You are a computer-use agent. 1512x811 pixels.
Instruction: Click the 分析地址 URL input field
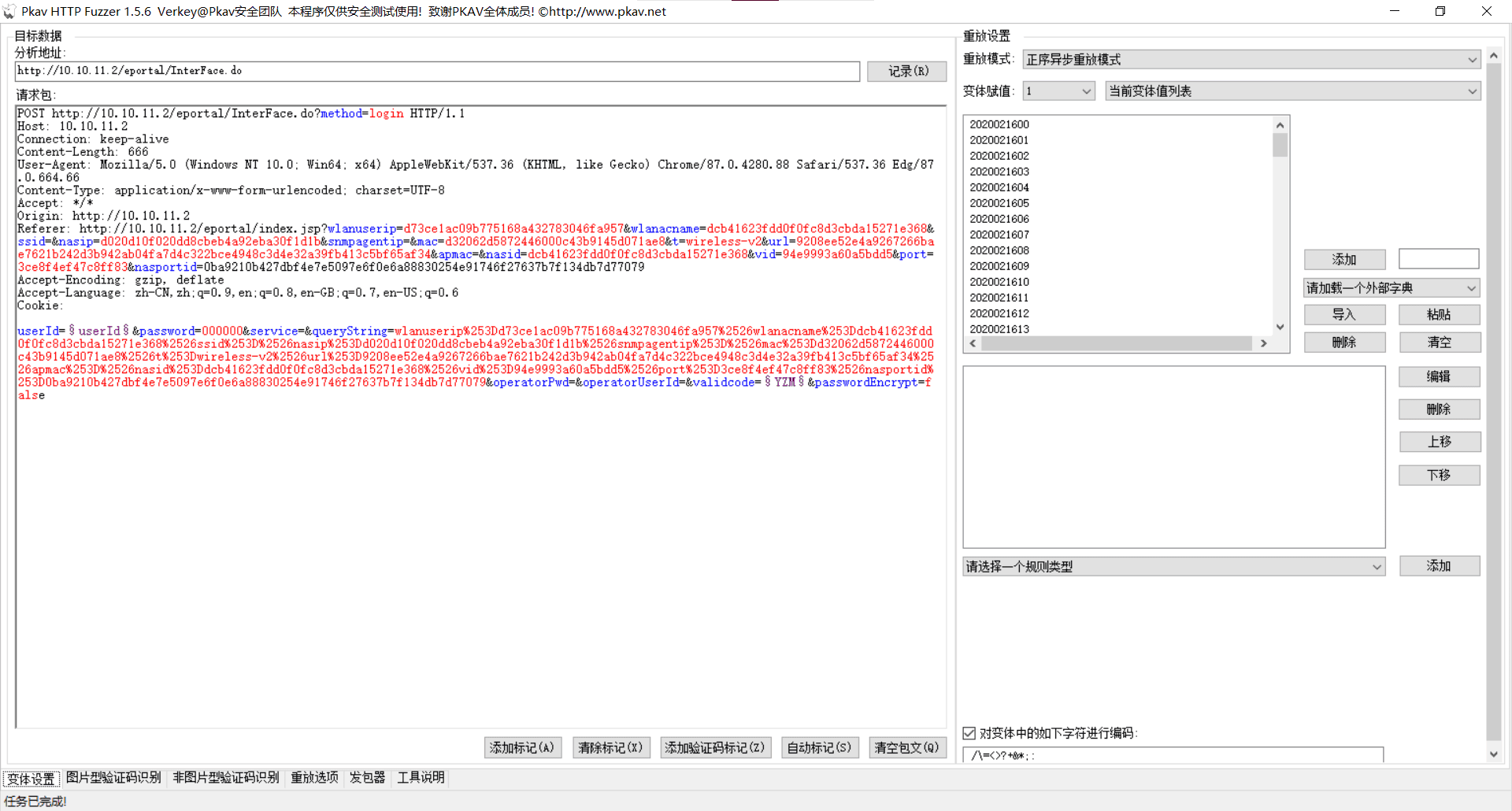[x=437, y=71]
